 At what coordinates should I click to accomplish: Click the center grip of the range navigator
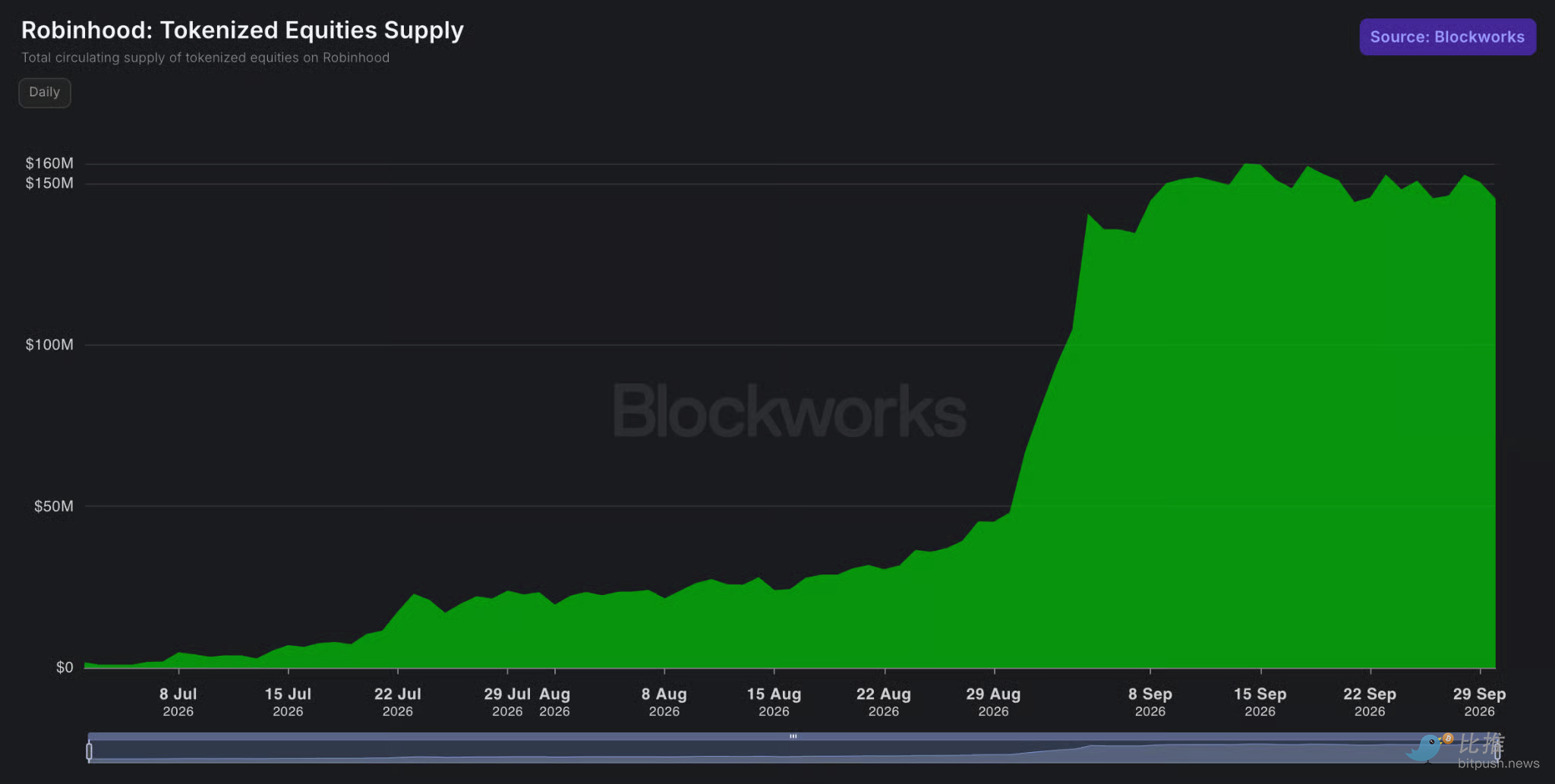(x=793, y=736)
